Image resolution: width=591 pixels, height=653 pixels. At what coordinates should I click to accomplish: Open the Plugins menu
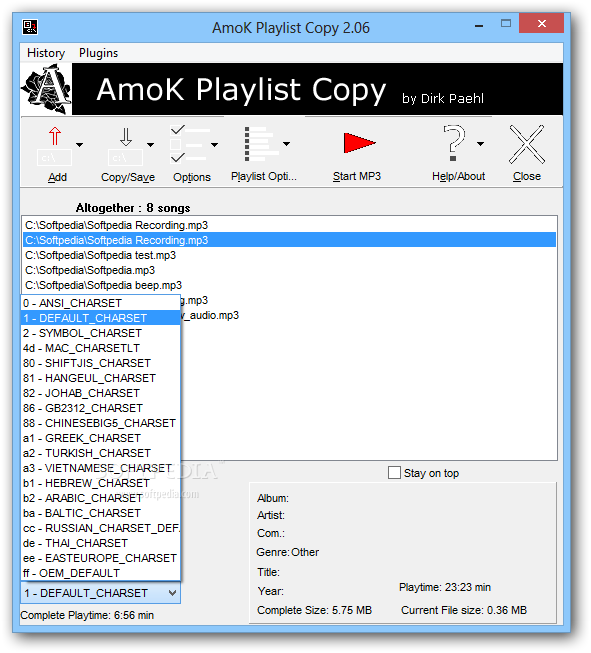click(98, 53)
